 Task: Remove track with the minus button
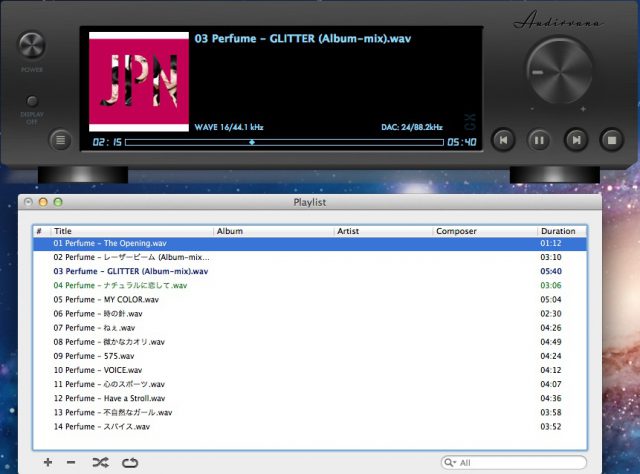[71, 462]
